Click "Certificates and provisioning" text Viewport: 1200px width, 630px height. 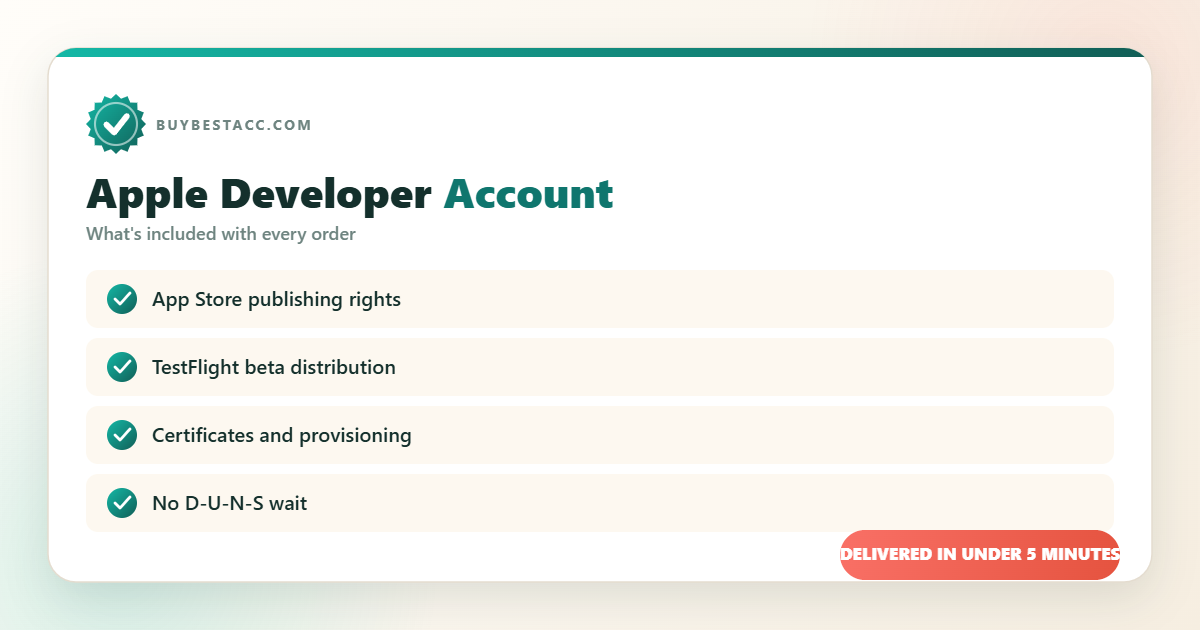pyautogui.click(x=282, y=435)
